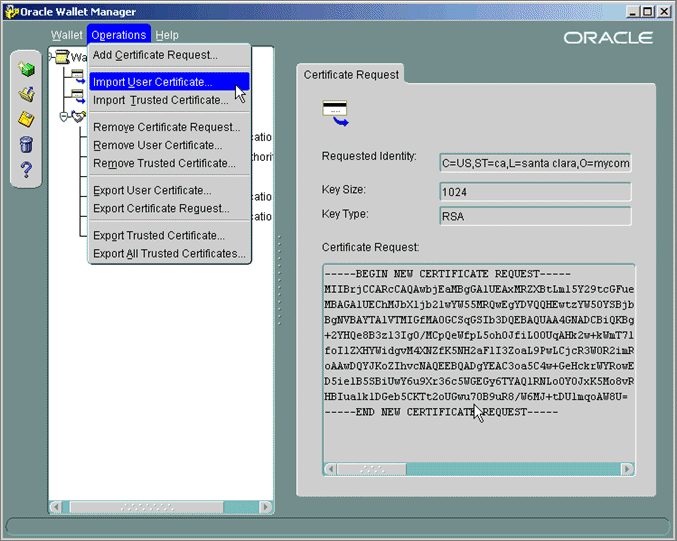Choose Remove Trusted Certificate...
The width and height of the screenshot is (677, 541).
pos(169,164)
